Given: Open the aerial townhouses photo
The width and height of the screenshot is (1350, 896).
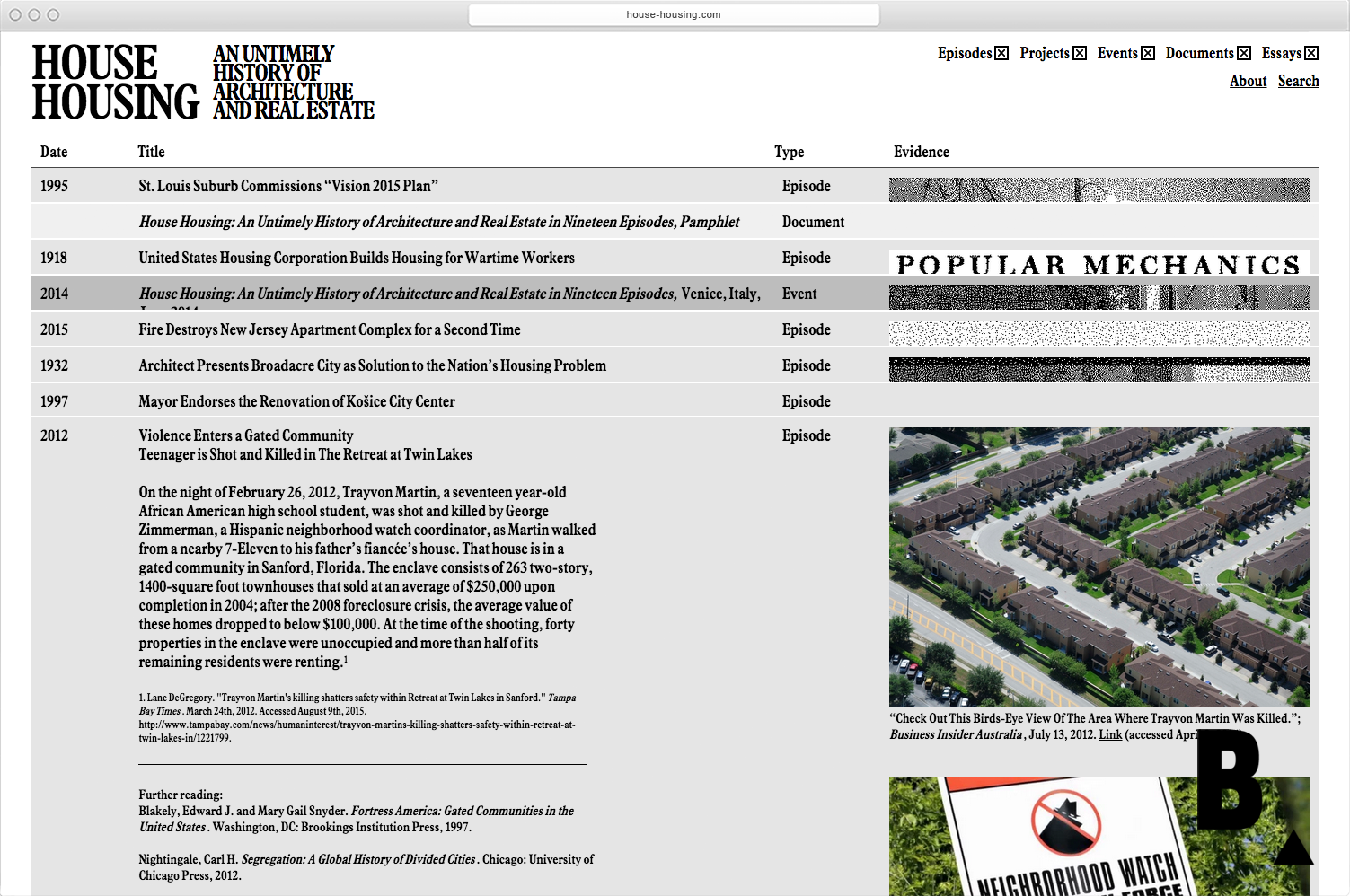Looking at the screenshot, I should (x=1099, y=567).
